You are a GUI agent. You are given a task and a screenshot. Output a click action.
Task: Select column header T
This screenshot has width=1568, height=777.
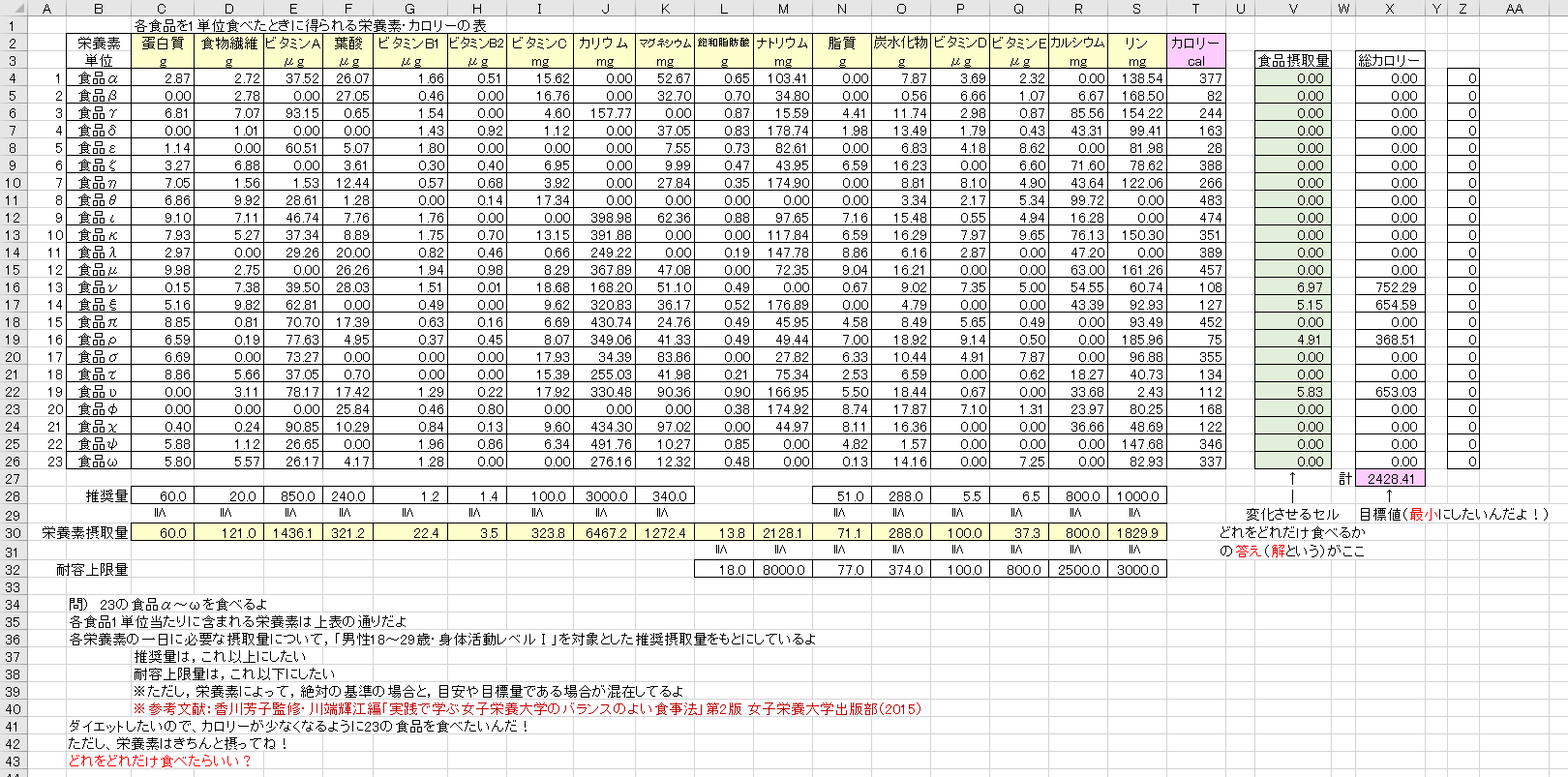(1196, 9)
